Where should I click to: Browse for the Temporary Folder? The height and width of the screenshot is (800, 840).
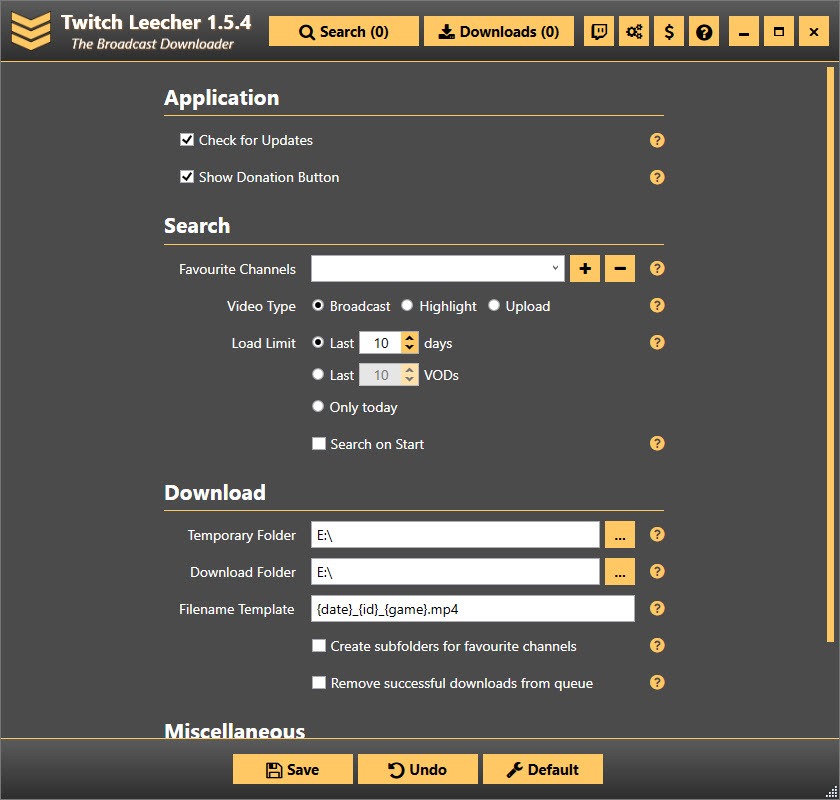[619, 534]
